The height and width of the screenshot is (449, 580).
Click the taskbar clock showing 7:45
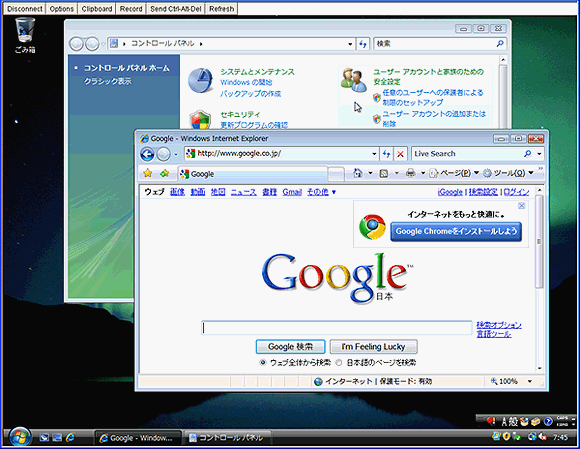click(x=560, y=438)
